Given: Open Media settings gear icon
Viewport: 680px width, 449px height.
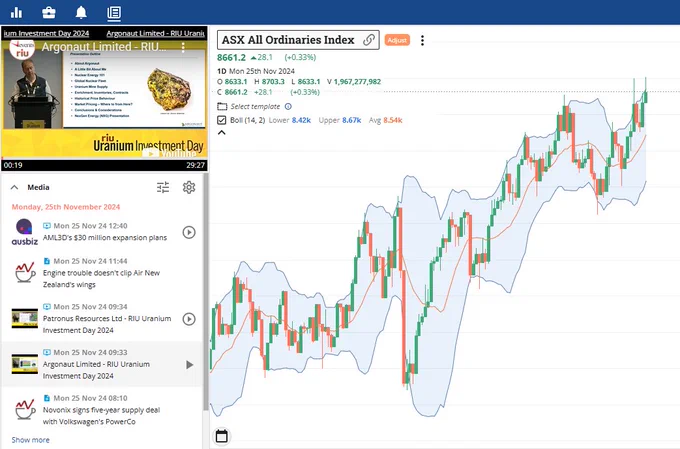Looking at the screenshot, I should [189, 187].
